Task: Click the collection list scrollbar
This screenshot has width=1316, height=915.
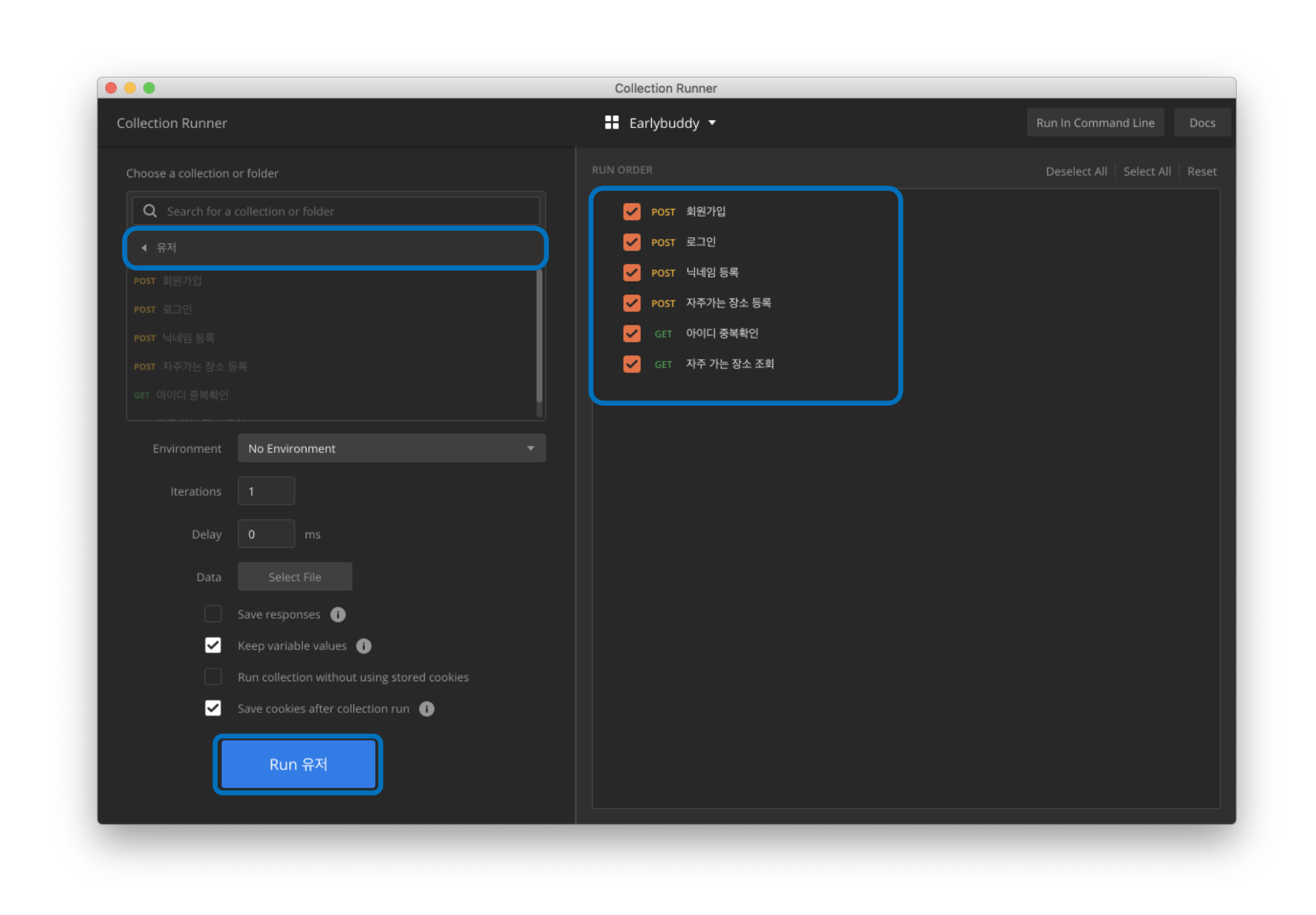Action: 539,337
